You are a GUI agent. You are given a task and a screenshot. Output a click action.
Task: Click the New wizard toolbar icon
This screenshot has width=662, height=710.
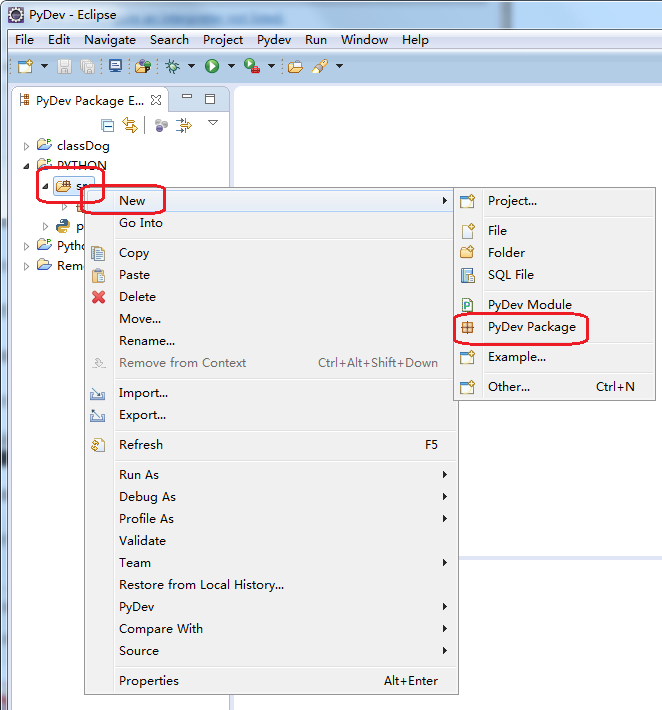[25, 66]
